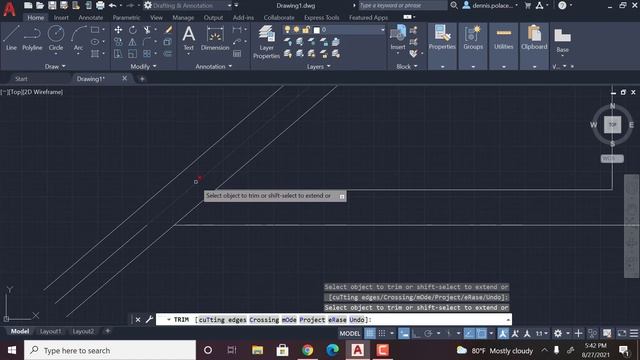Toggle annotation objects visibility

point(503,333)
